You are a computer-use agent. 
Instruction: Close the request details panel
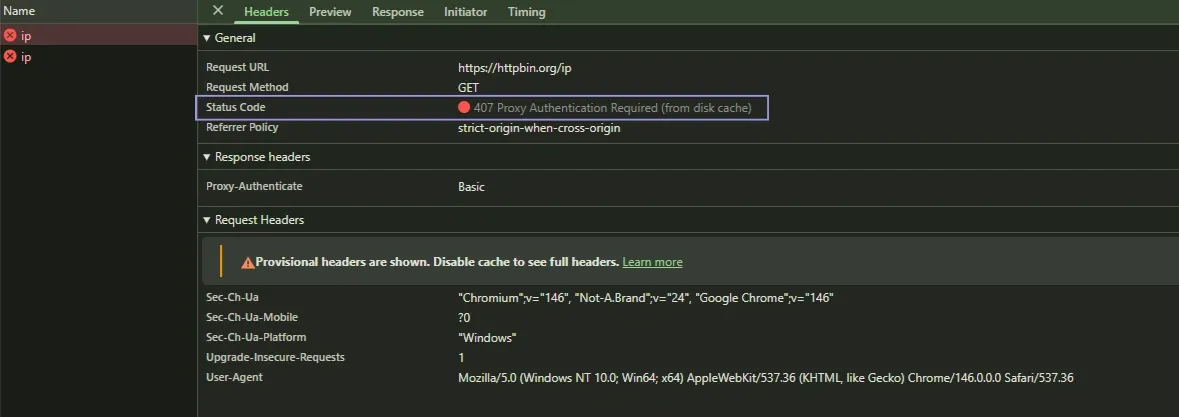click(x=218, y=11)
